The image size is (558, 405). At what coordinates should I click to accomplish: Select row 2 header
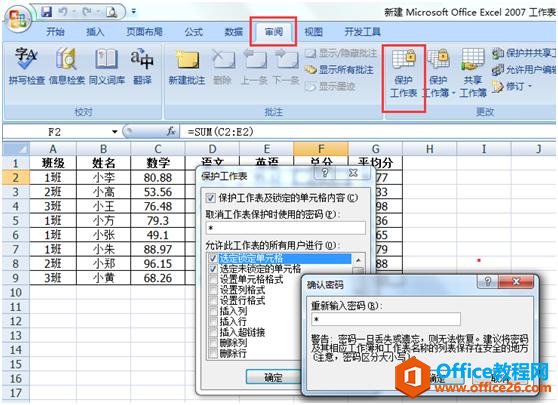click(16, 177)
